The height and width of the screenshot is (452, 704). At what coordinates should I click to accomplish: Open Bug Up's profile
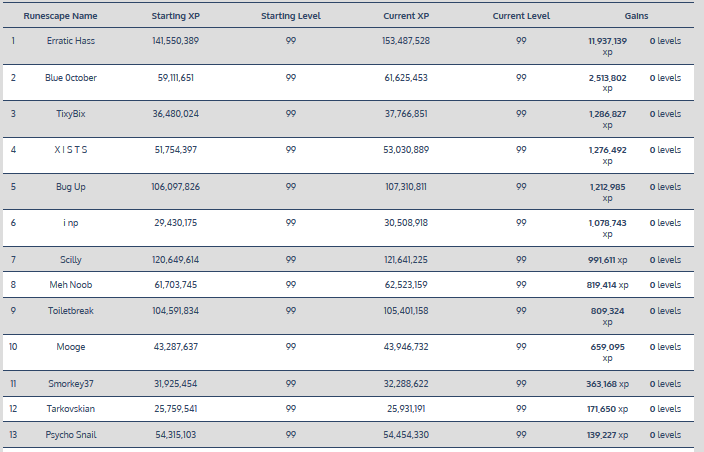pyautogui.click(x=71, y=187)
